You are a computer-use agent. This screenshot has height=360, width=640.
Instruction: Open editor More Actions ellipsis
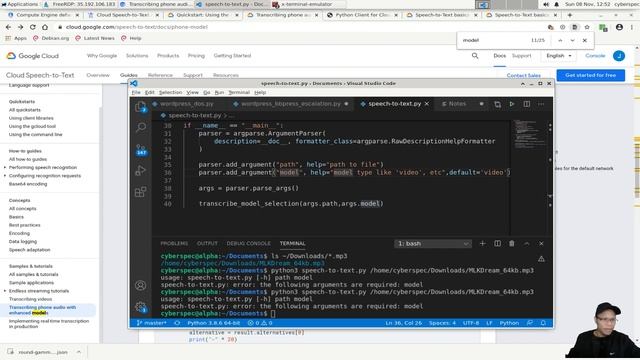click(x=541, y=104)
